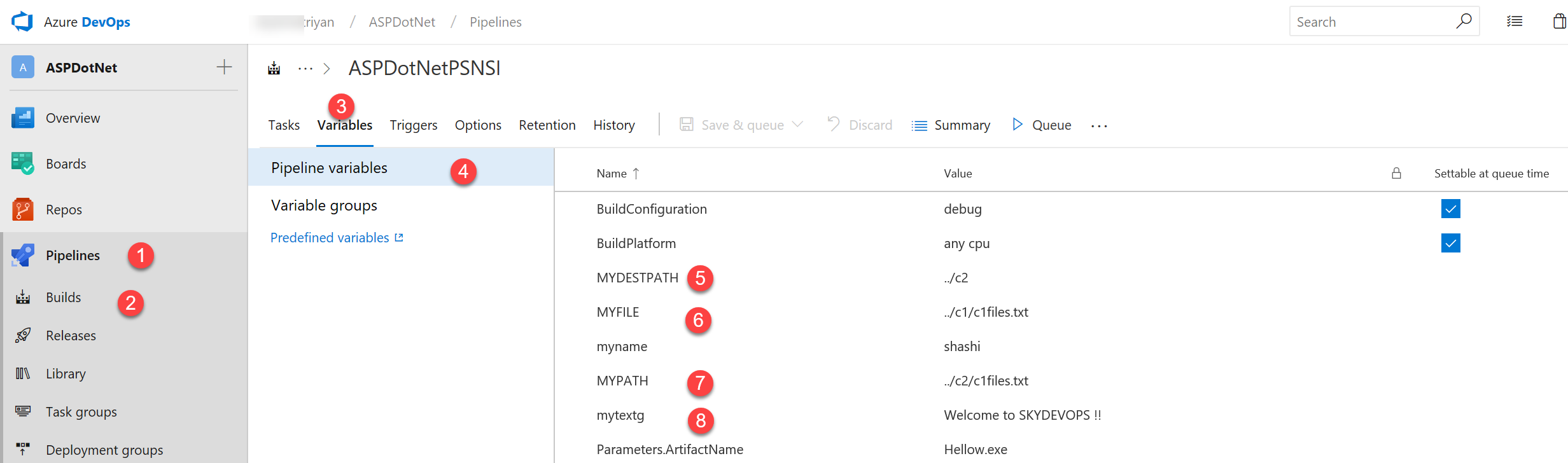Click the lock column header icon
This screenshot has height=463, width=1568.
point(1396,173)
